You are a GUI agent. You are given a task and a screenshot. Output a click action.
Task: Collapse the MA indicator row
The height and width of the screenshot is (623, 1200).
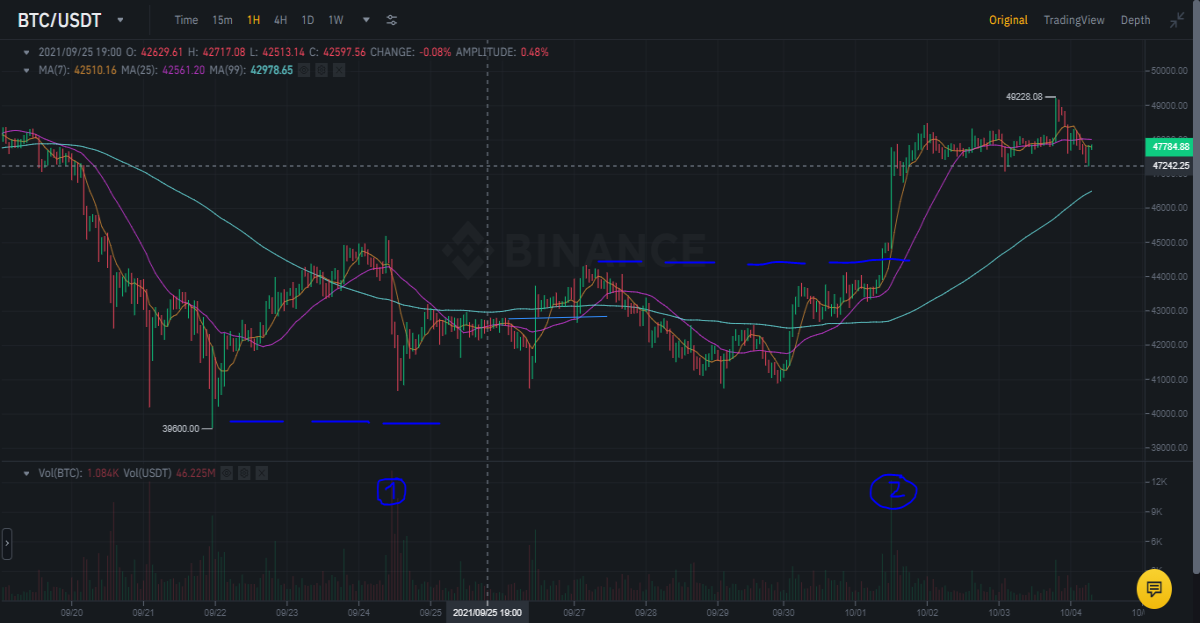27,70
